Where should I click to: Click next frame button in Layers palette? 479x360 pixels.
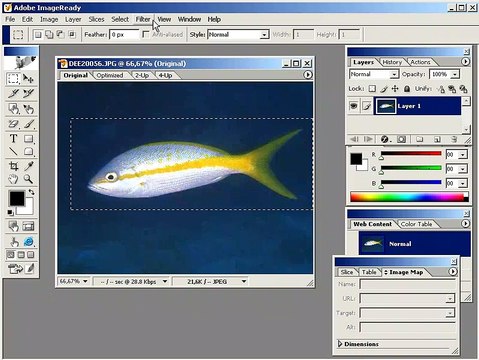[x=368, y=139]
